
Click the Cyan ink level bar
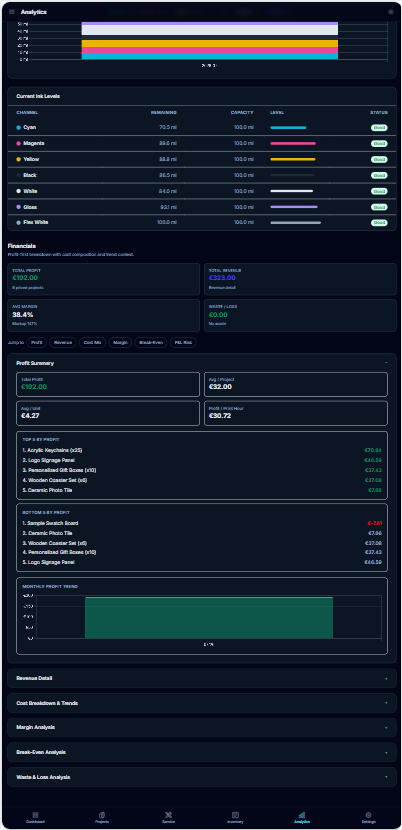coord(288,128)
